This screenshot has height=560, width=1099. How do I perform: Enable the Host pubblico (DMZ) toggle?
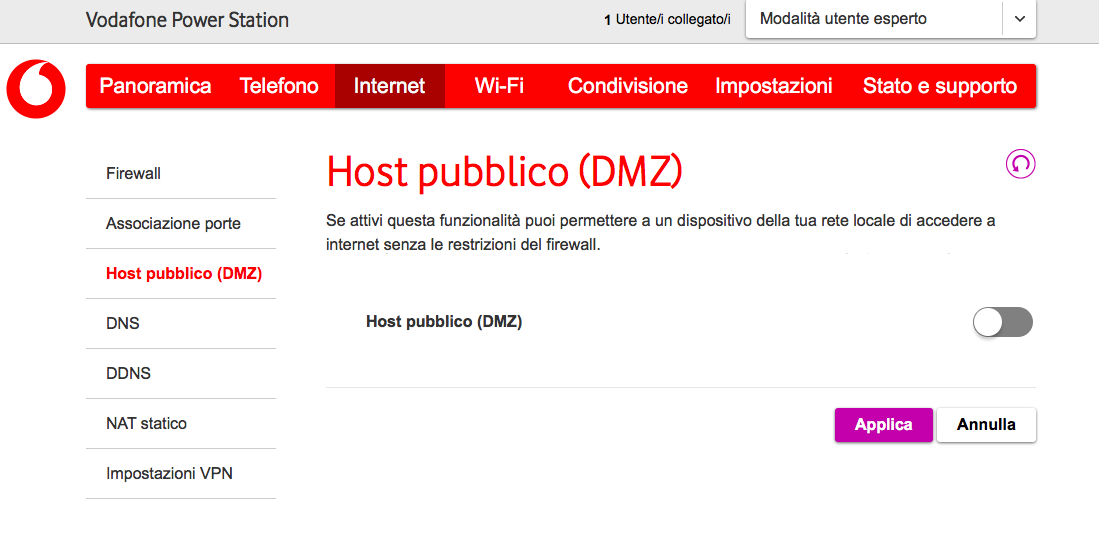pyautogui.click(x=1002, y=322)
